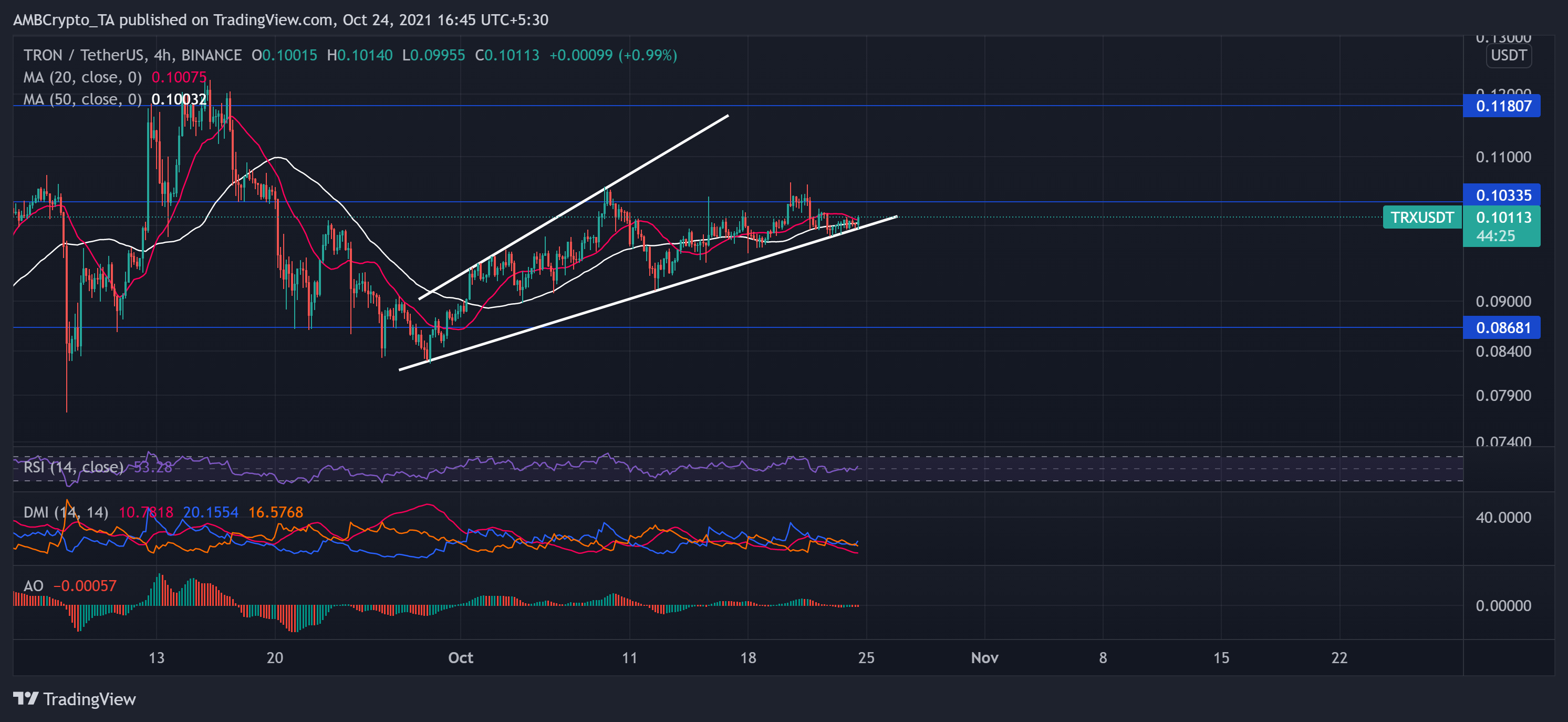Select the Oct label on the time axis
This screenshot has height=722, width=1568.
pos(461,657)
